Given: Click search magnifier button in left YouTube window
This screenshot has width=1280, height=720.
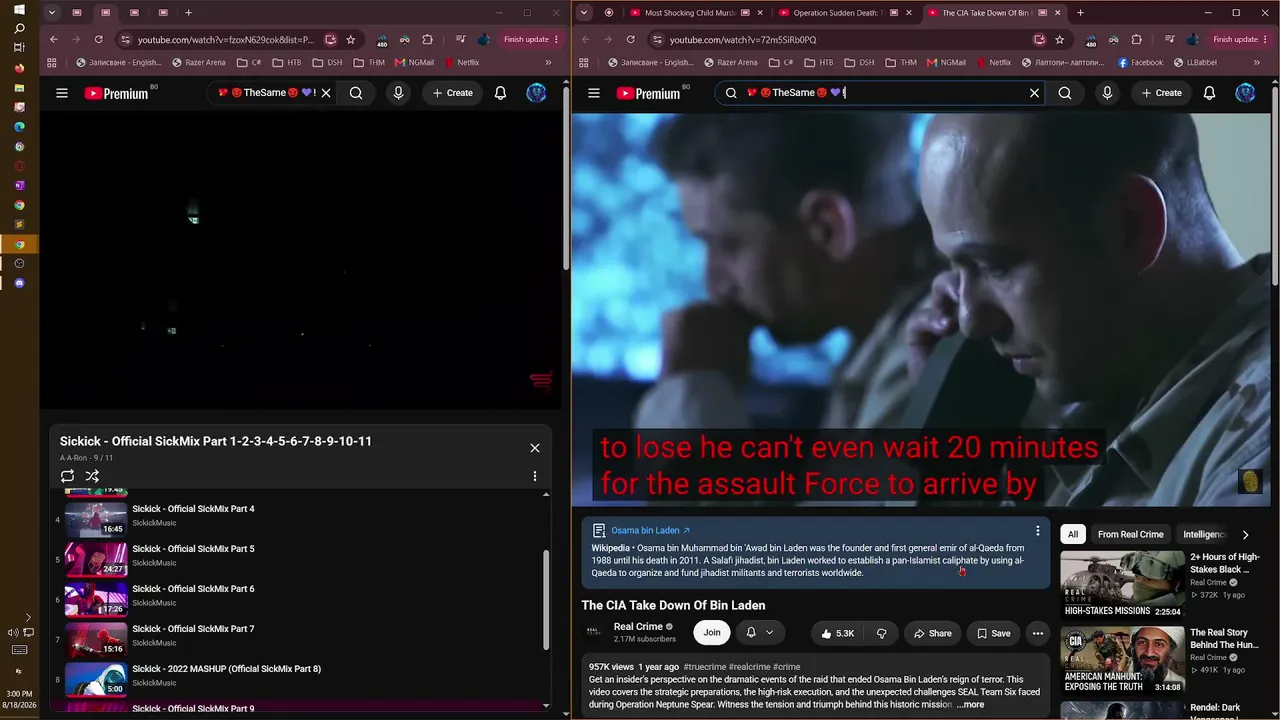Looking at the screenshot, I should click(x=356, y=93).
